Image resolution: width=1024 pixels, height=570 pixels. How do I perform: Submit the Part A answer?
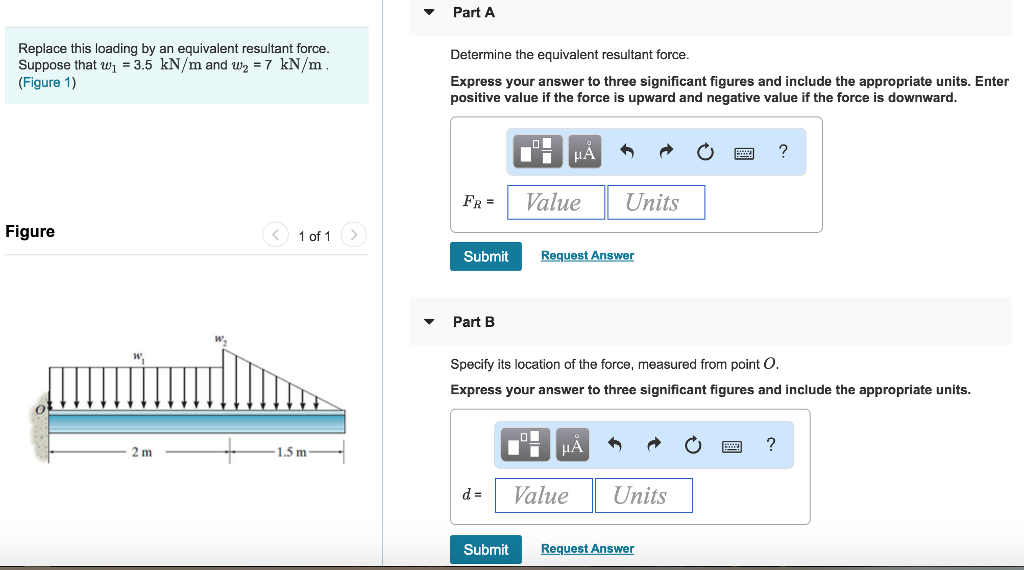(486, 256)
